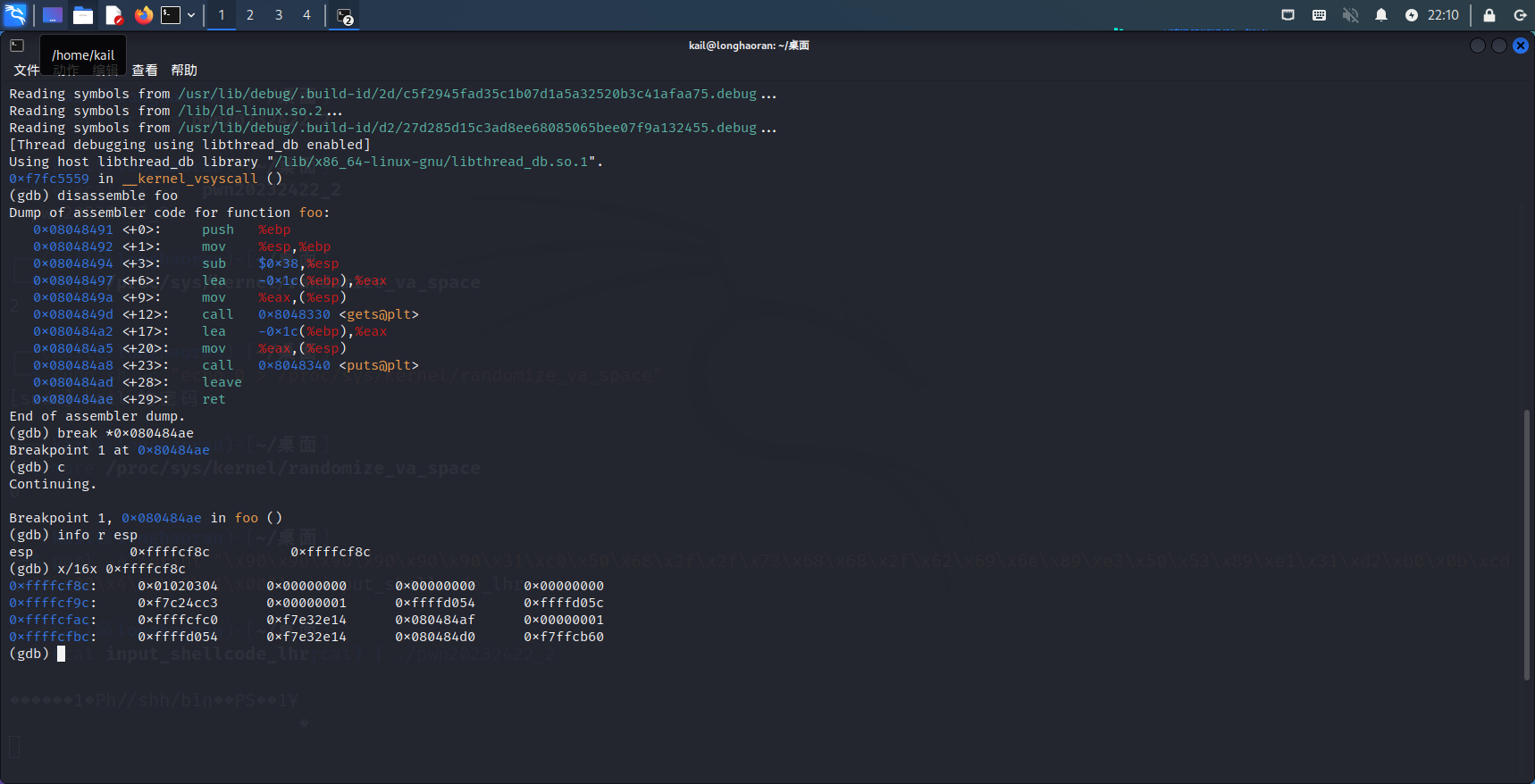Click the "ret" instruction

point(214,399)
